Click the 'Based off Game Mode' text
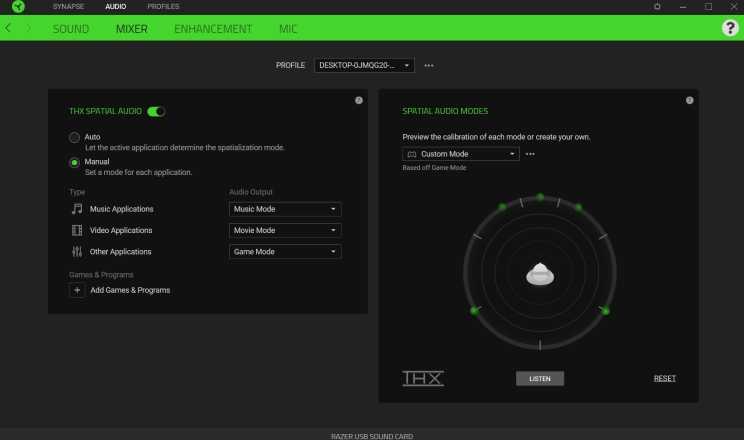Screen dimensions: 744x440 pyautogui.click(x=434, y=168)
